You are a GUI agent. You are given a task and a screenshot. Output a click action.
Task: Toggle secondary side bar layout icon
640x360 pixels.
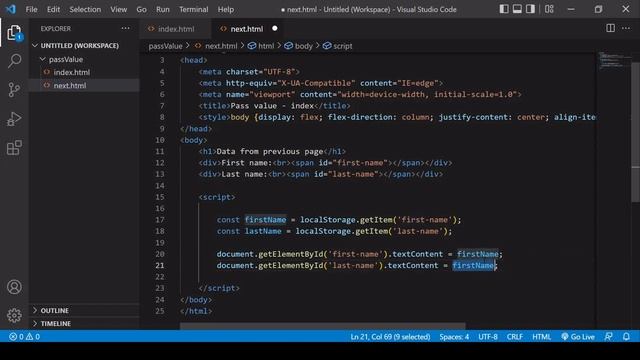(530, 9)
